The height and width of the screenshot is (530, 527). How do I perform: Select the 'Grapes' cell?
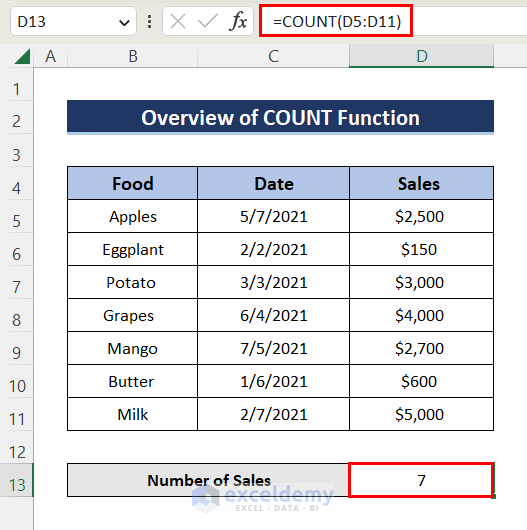pyautogui.click(x=132, y=315)
